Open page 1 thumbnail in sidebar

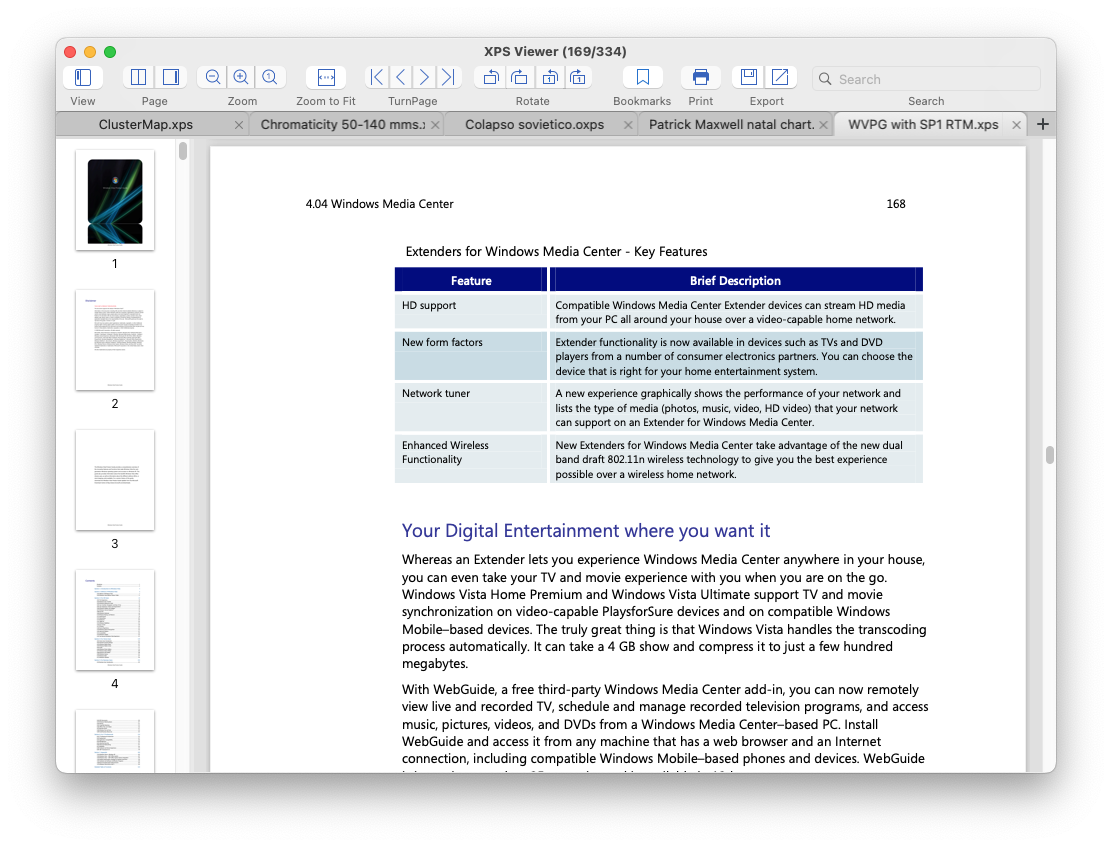pos(115,200)
